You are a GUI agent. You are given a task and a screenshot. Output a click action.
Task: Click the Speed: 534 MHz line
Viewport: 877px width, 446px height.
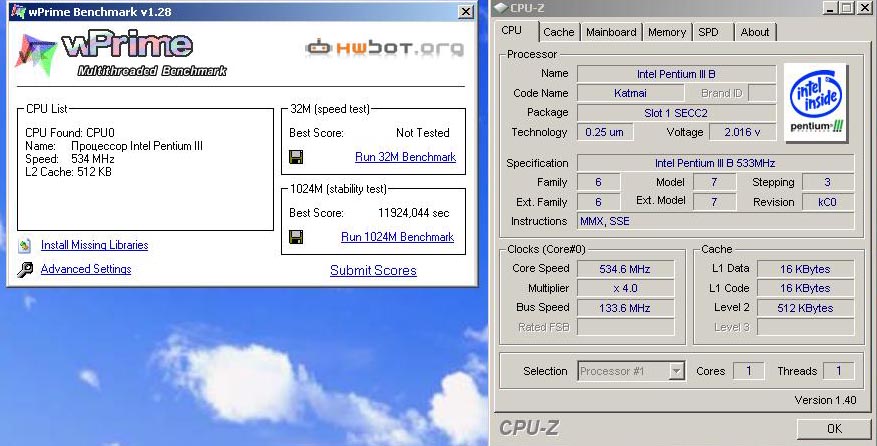(70, 159)
